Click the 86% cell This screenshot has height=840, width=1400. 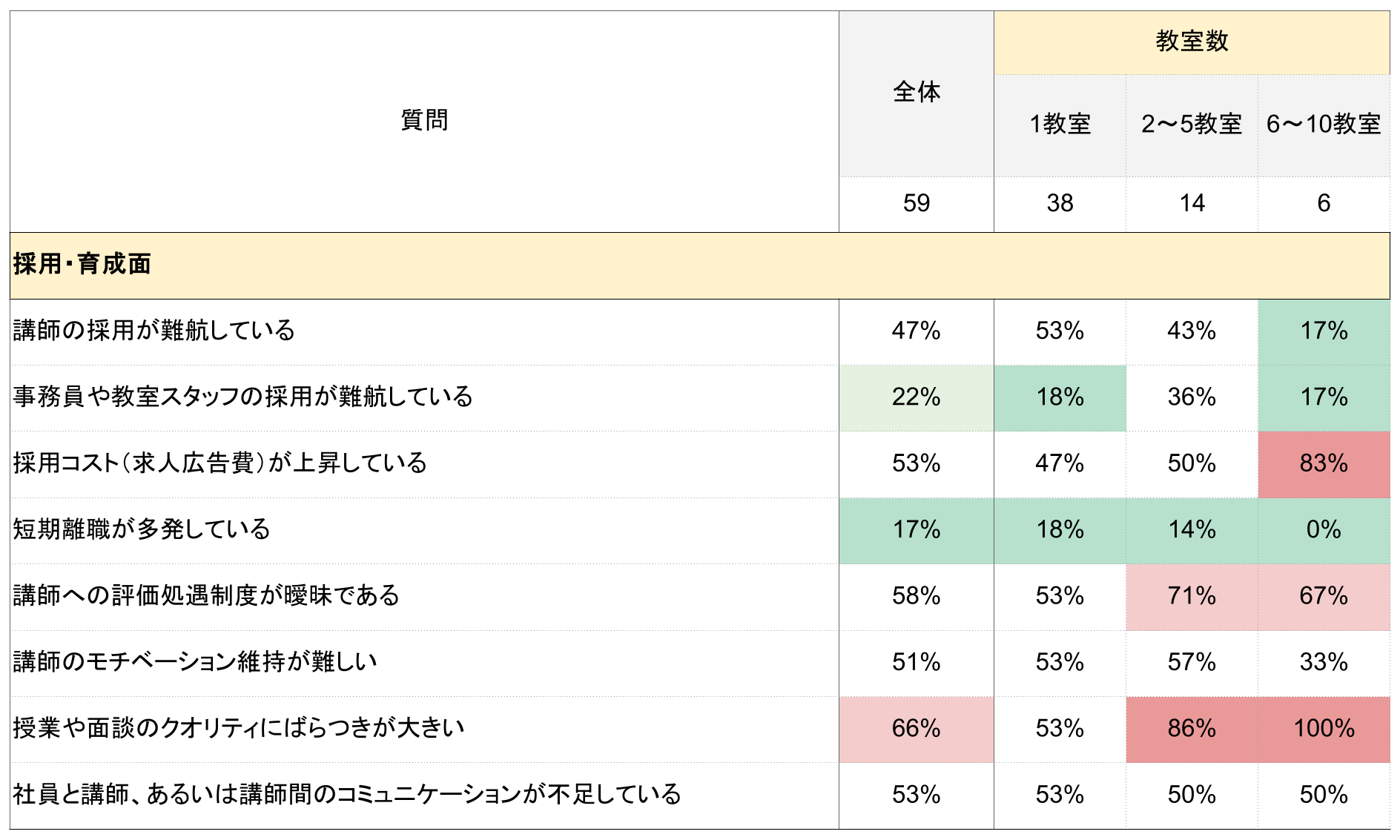click(1191, 729)
